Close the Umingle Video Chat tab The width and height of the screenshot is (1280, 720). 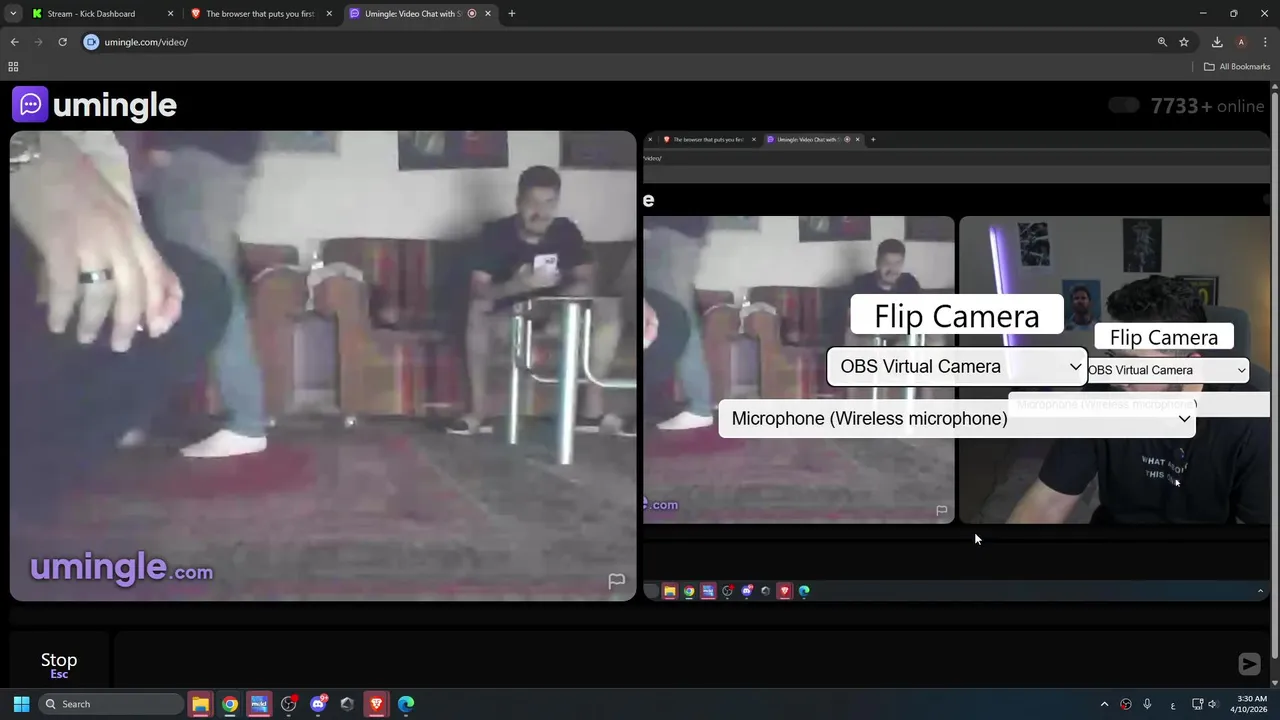(x=488, y=14)
